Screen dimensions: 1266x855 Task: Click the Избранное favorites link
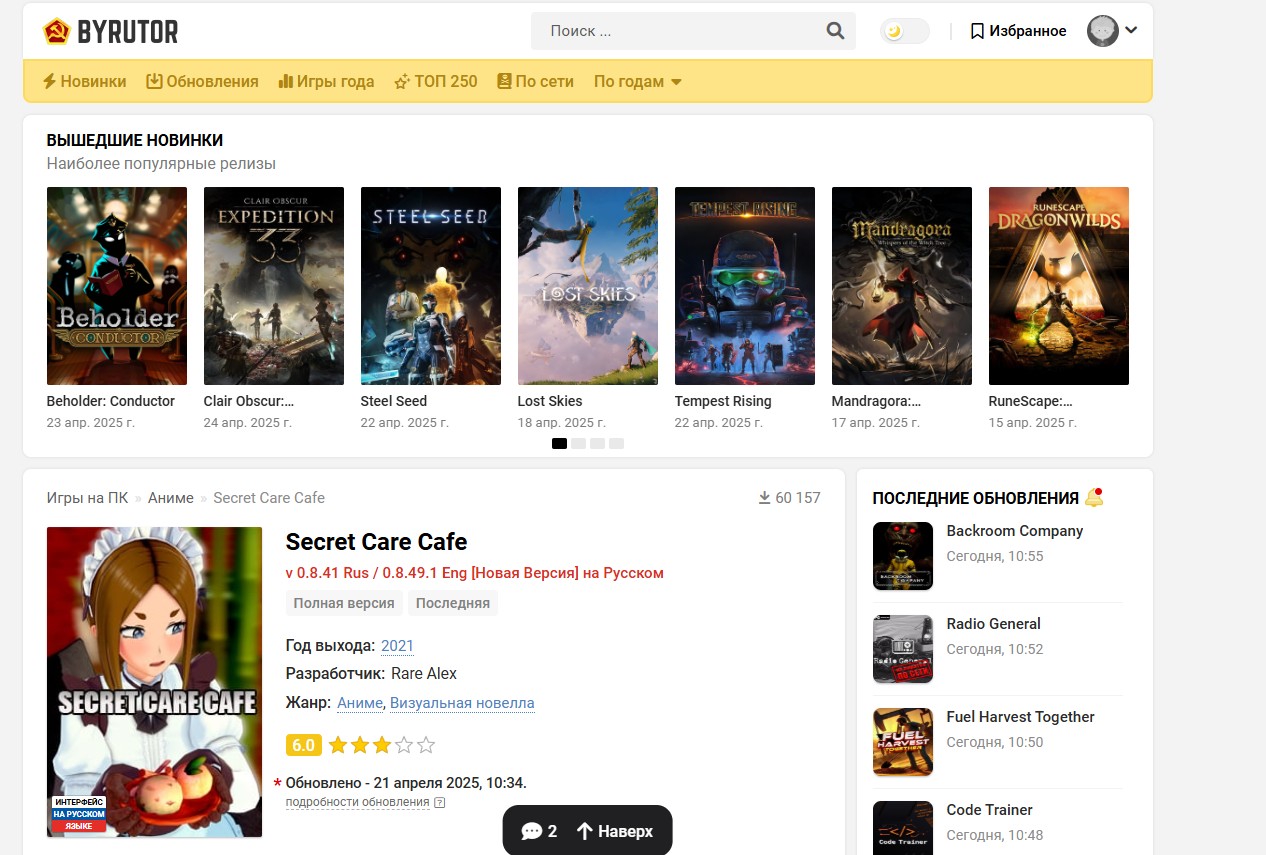coord(1028,31)
